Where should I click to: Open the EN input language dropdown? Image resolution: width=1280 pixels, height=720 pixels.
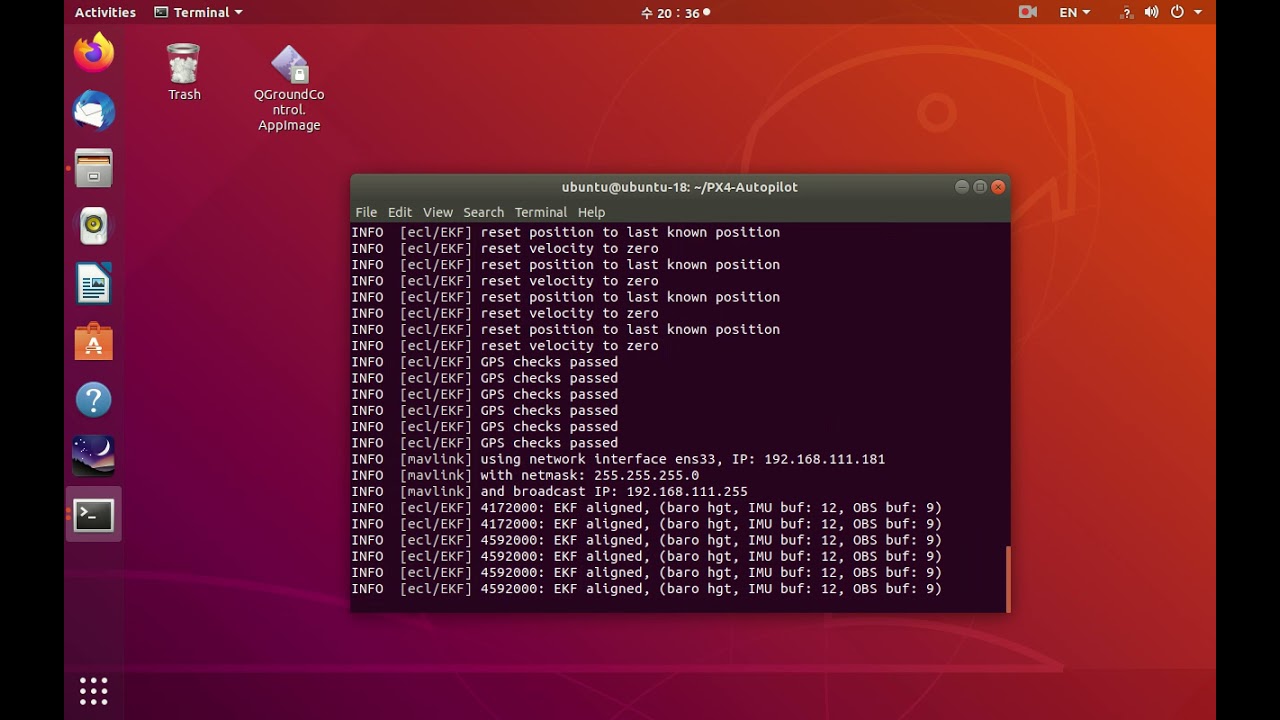tap(1075, 12)
